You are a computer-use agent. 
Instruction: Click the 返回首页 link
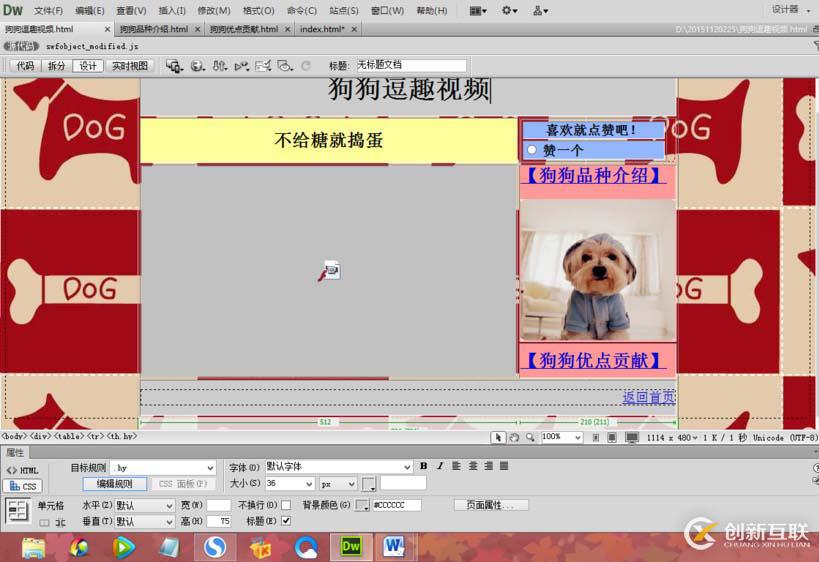[x=649, y=397]
